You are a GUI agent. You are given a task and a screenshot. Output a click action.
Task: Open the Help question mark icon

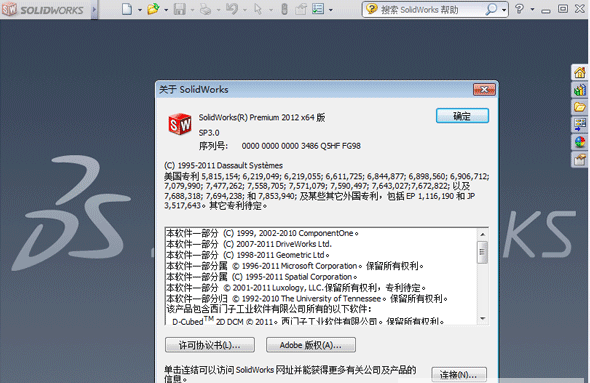(x=520, y=8)
